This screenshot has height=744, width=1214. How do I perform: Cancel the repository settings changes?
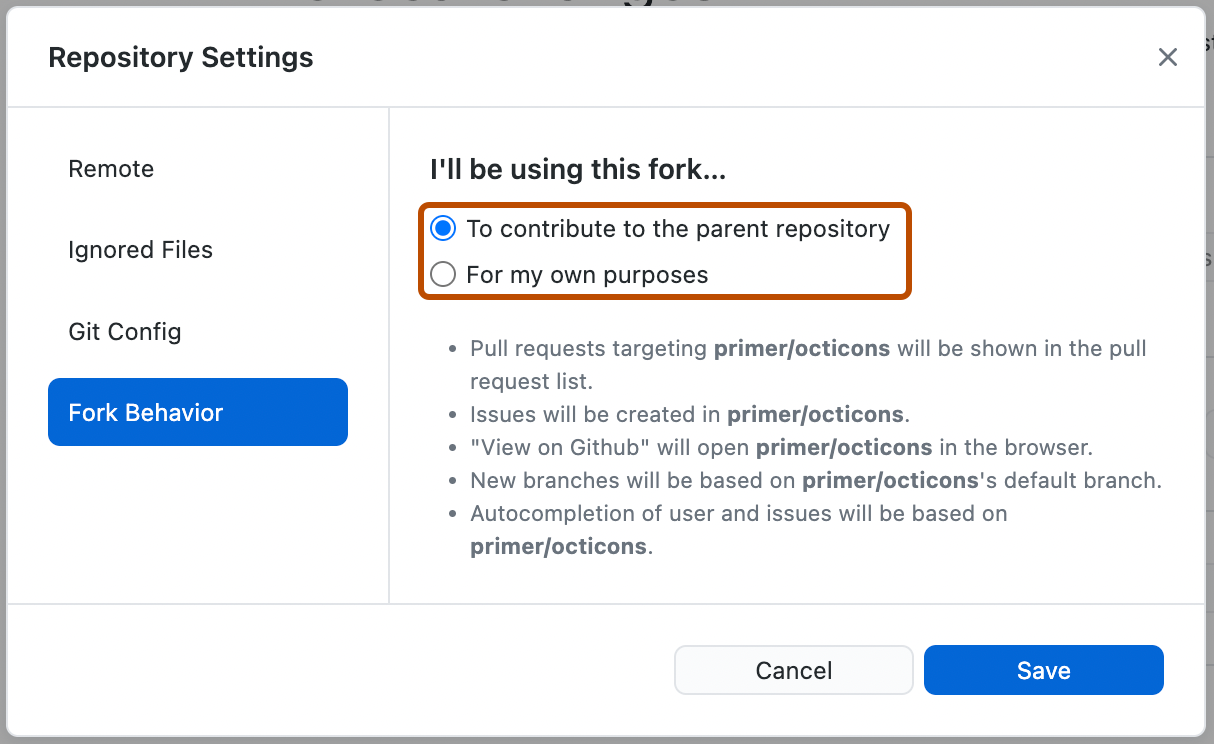tap(793, 670)
